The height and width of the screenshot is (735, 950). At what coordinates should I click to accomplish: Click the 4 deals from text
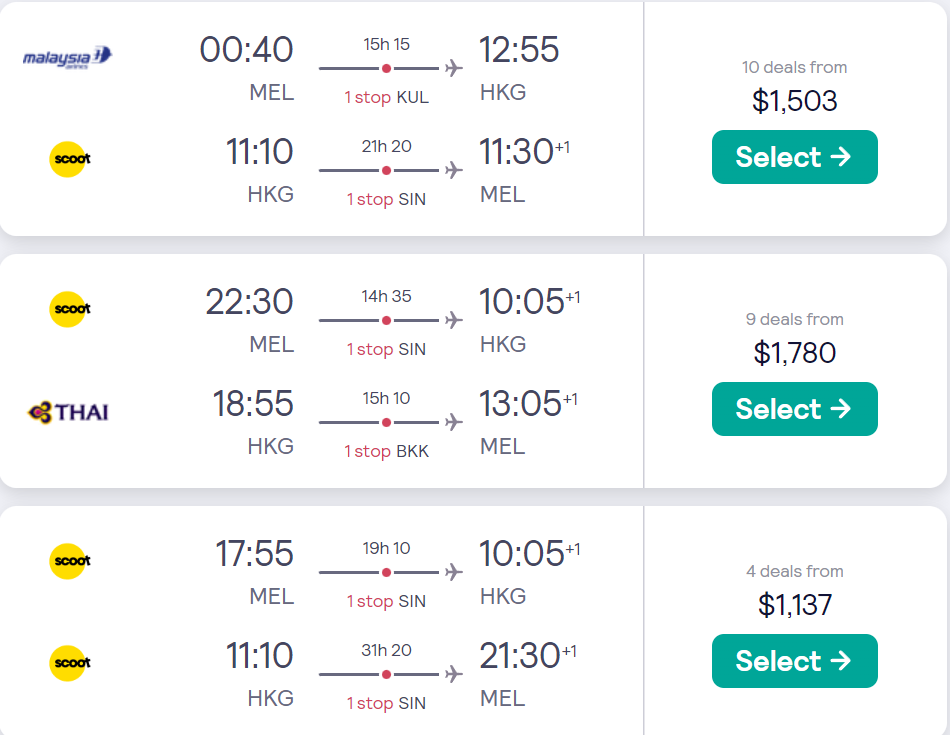[794, 571]
